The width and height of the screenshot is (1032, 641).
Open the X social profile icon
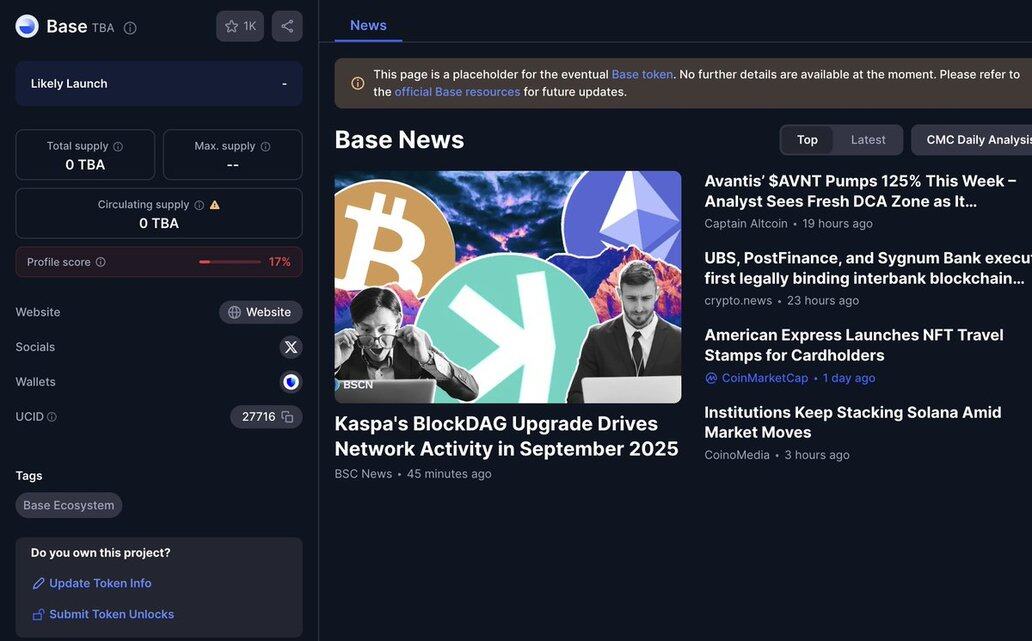coord(291,347)
